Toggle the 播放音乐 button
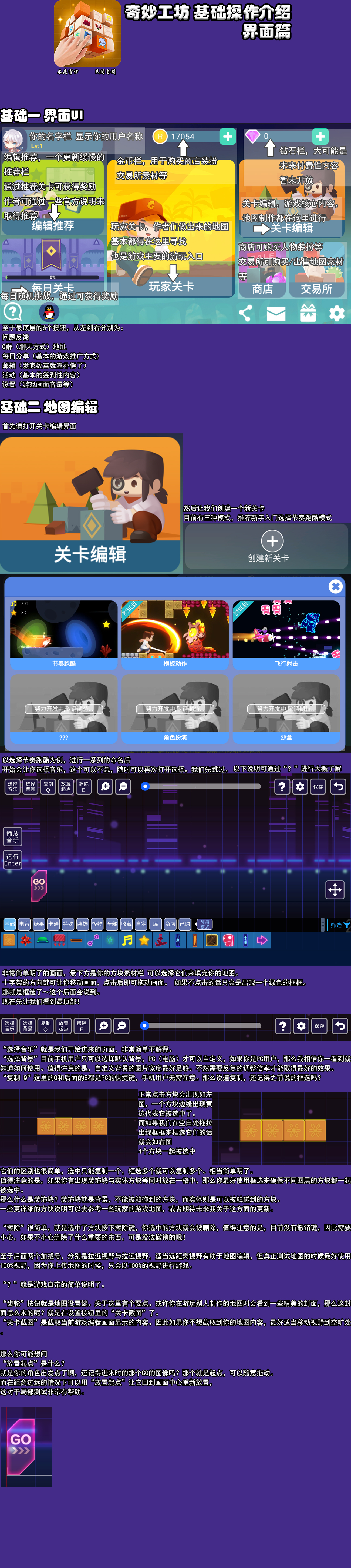 [x=12, y=836]
